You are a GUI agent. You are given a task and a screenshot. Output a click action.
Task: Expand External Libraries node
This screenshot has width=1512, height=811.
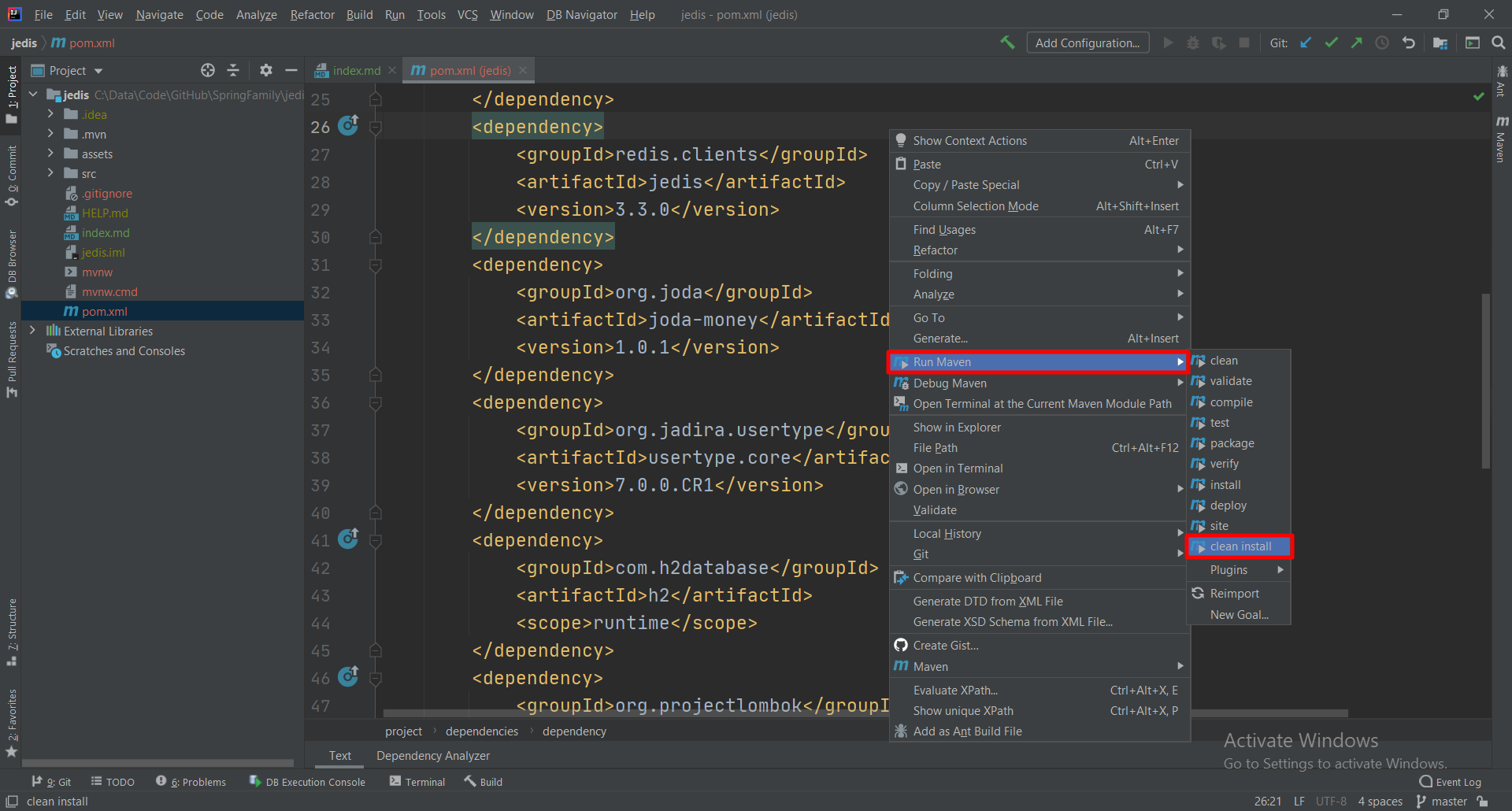tap(32, 331)
